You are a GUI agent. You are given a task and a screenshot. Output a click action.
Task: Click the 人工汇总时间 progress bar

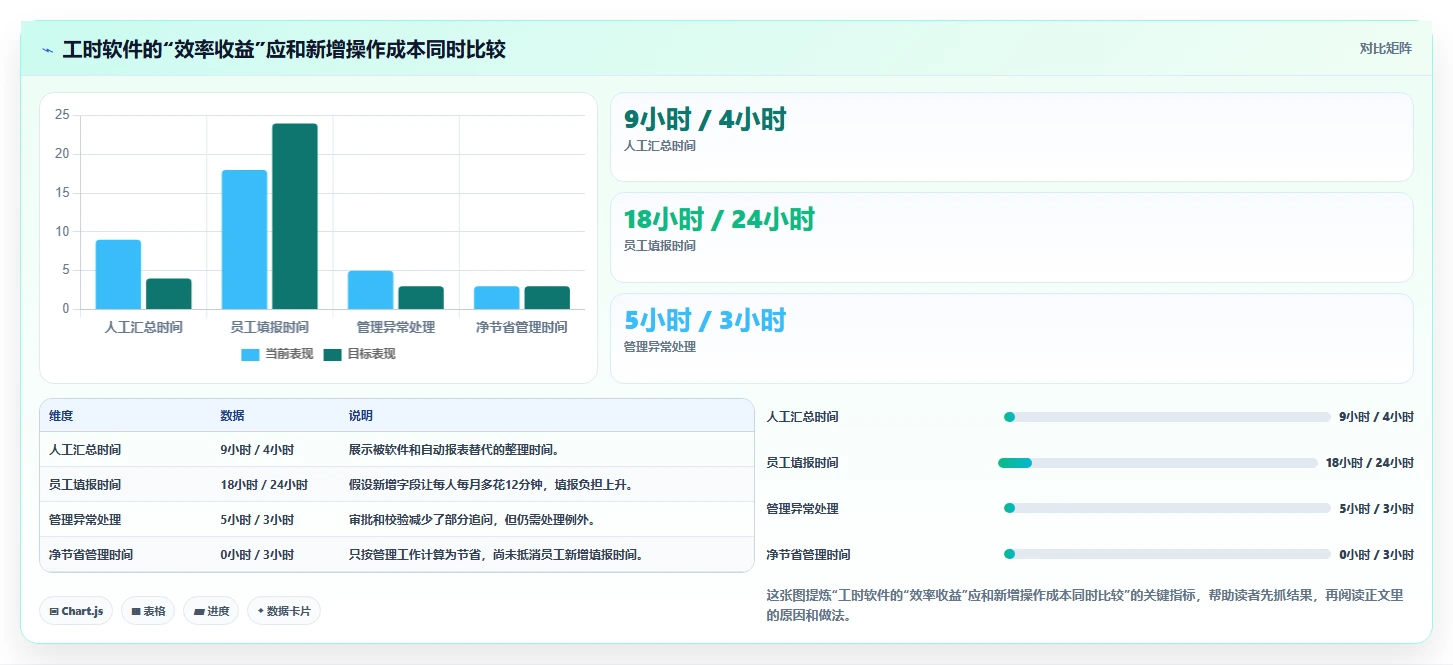[1167, 417]
